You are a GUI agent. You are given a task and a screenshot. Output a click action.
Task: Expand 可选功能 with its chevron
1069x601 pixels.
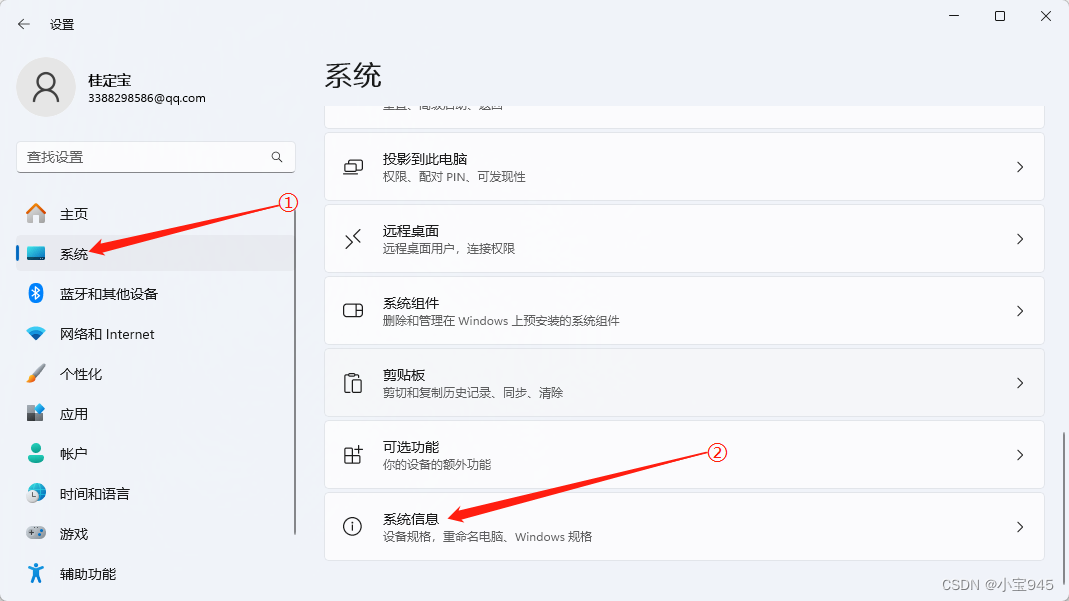click(x=1020, y=454)
